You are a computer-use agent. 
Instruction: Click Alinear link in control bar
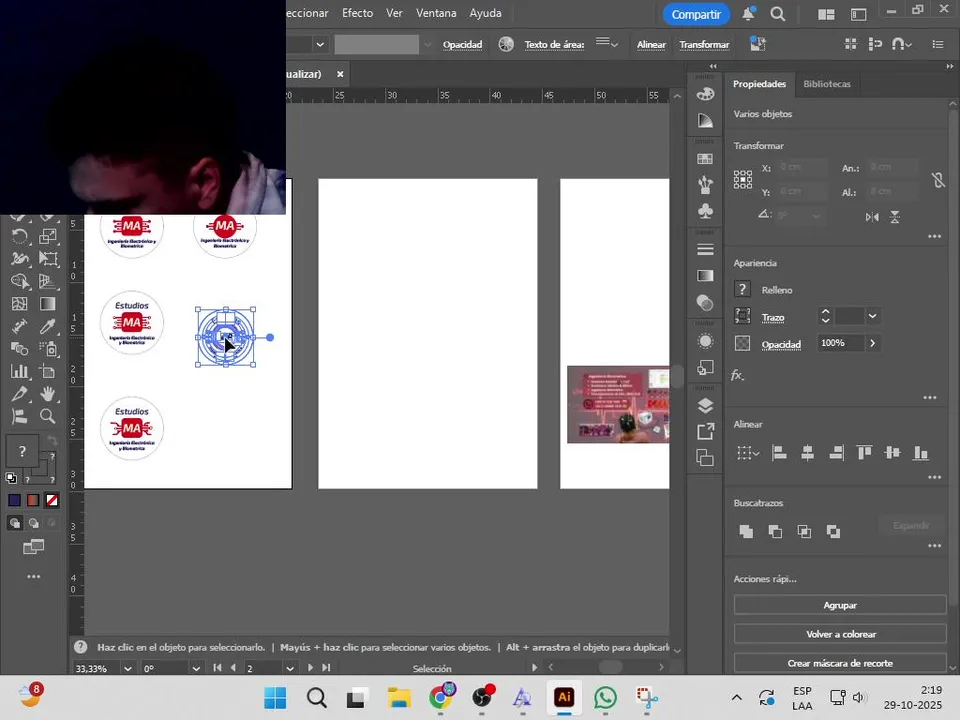tap(651, 45)
